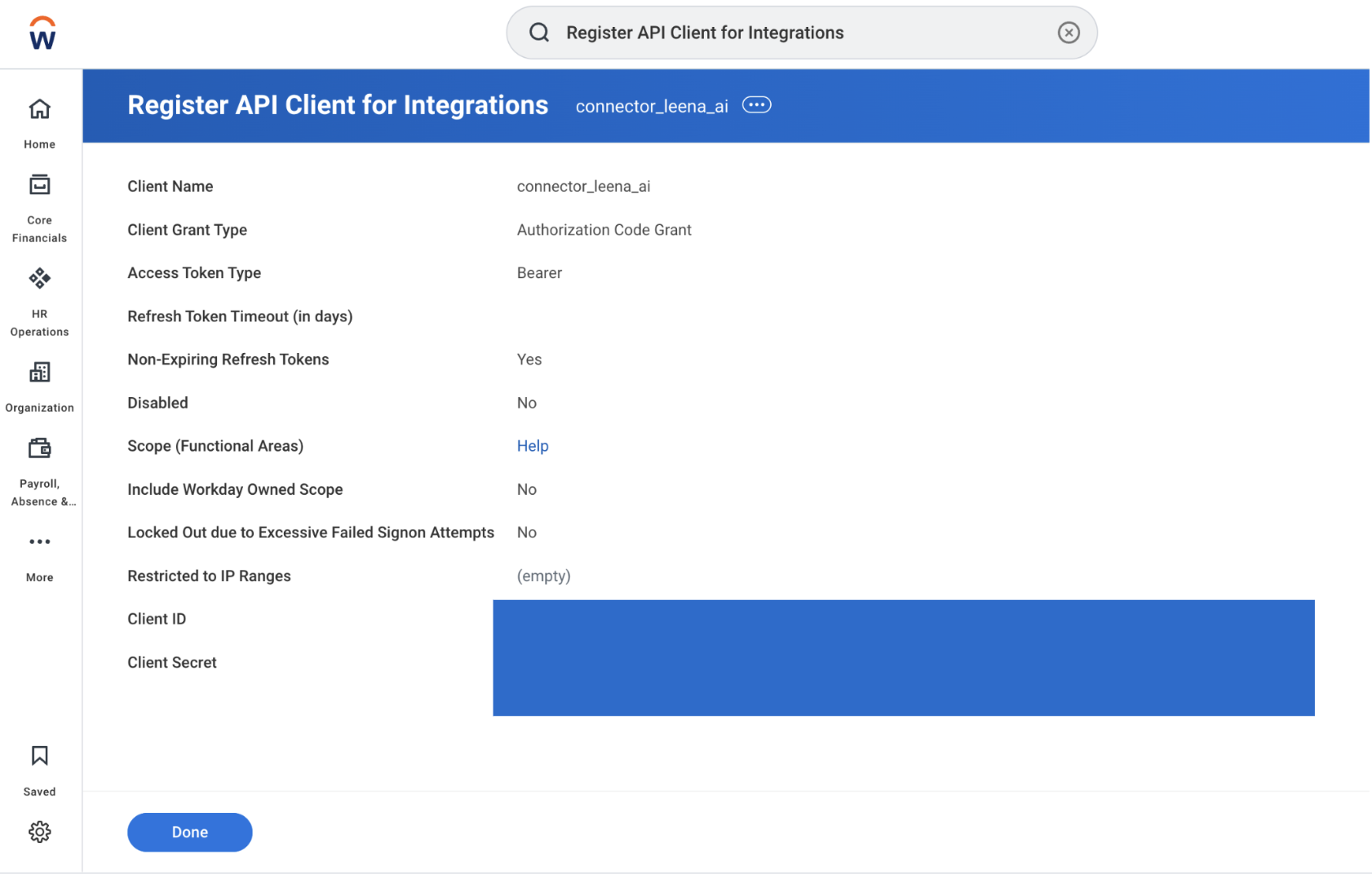This screenshot has height=874, width=1372.
Task: Click the 'Client ID' label
Action: [157, 619]
